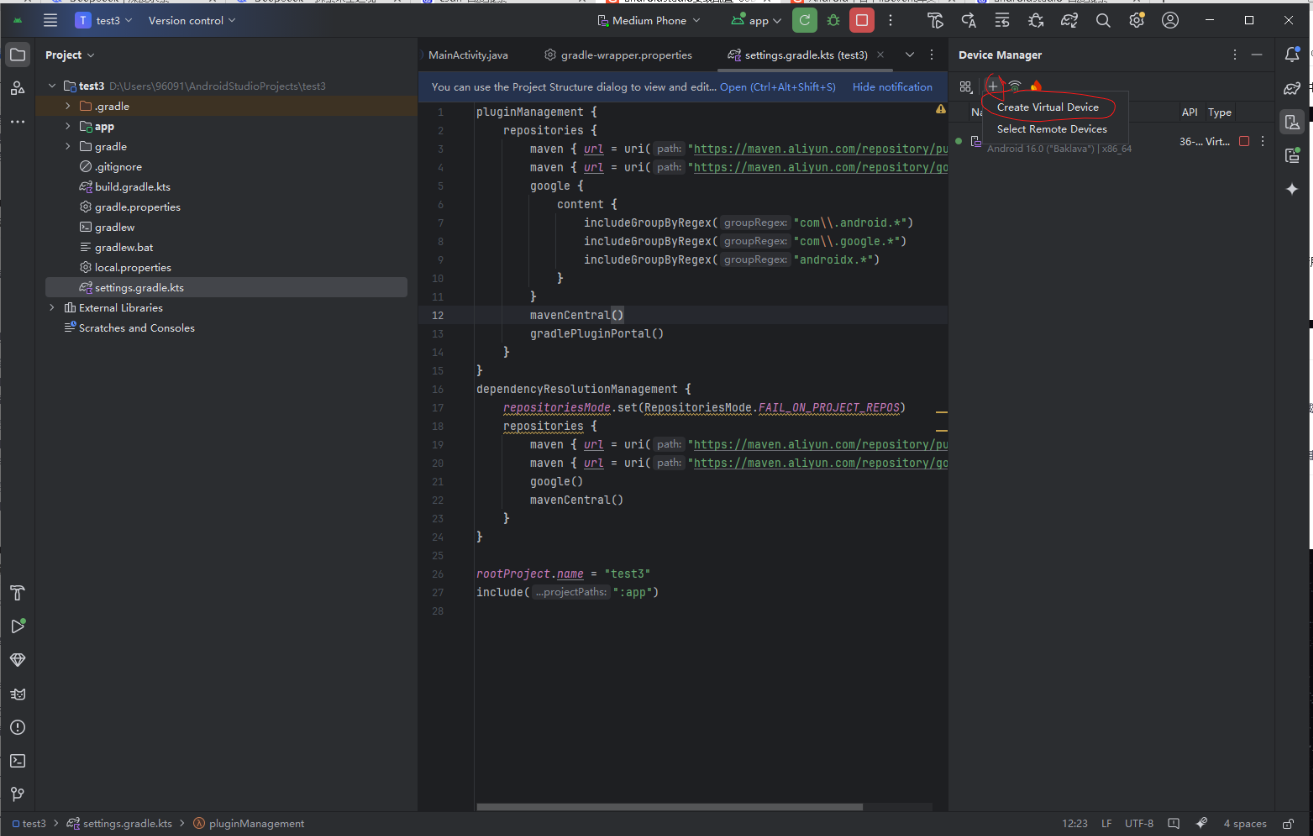Open the Terminal tool window icon
Image resolution: width=1313 pixels, height=836 pixels.
tap(17, 761)
